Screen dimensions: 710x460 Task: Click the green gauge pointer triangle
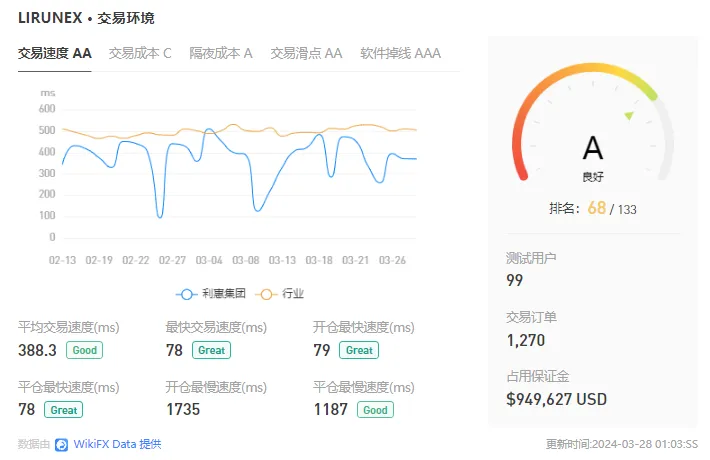tap(629, 116)
